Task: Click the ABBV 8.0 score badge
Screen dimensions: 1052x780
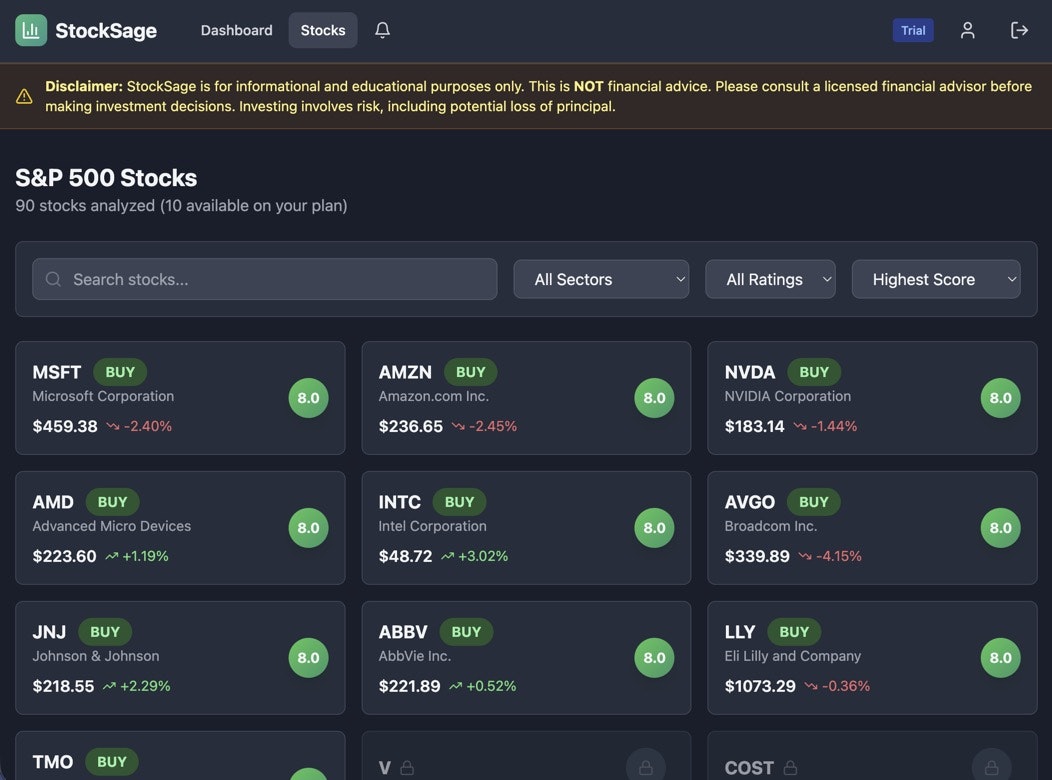Action: 654,657
